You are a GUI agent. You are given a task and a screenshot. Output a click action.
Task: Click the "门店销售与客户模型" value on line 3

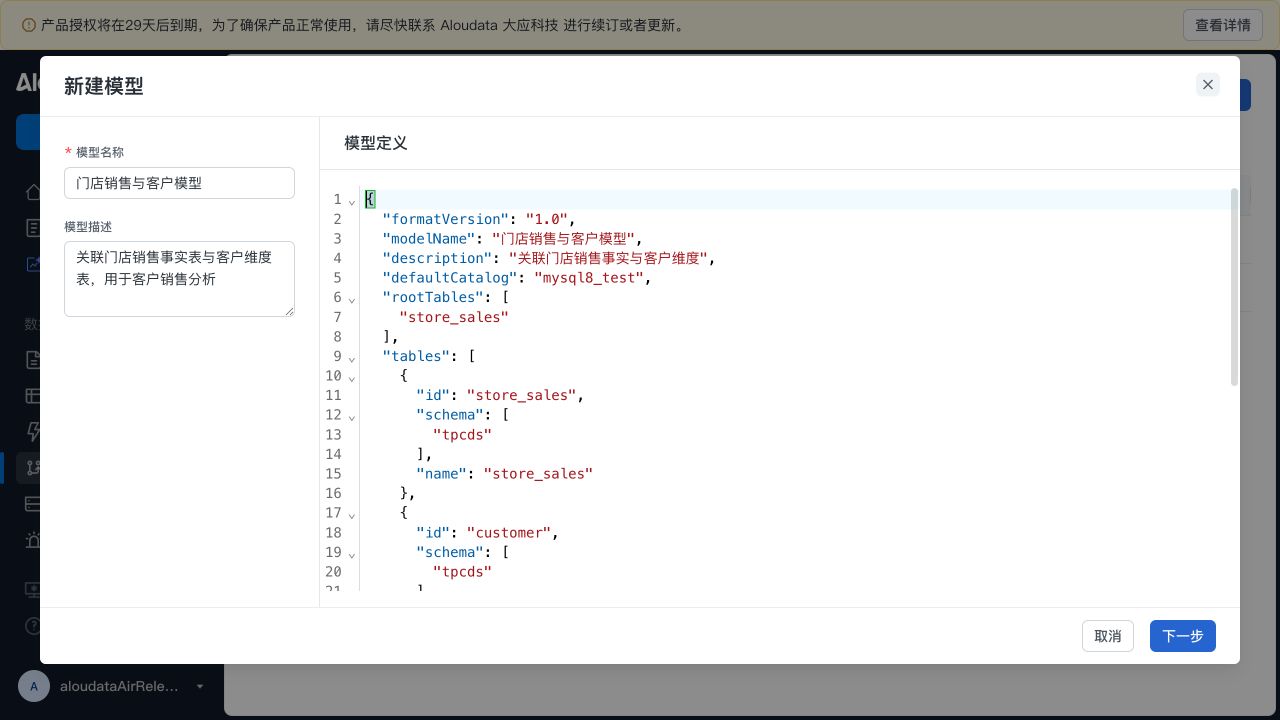point(564,238)
